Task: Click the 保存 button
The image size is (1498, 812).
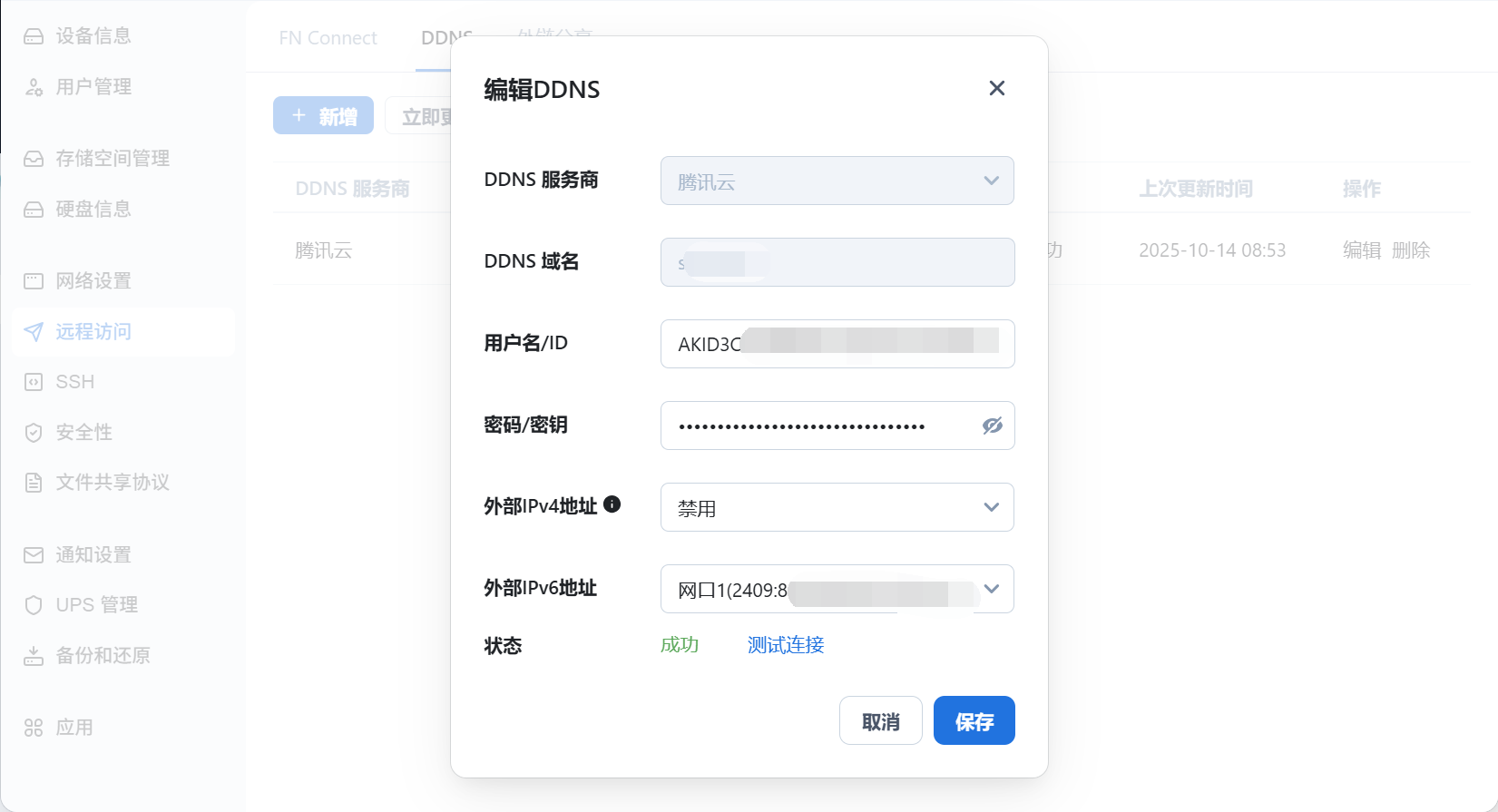Action: (x=974, y=720)
